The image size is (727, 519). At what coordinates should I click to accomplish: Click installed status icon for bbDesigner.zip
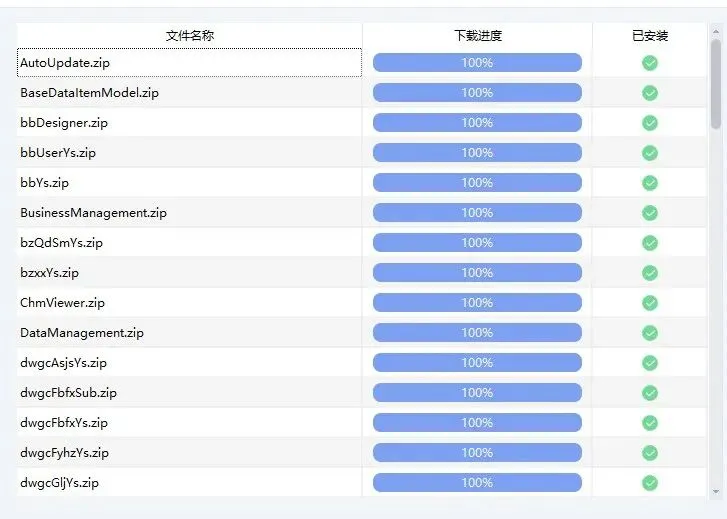650,123
